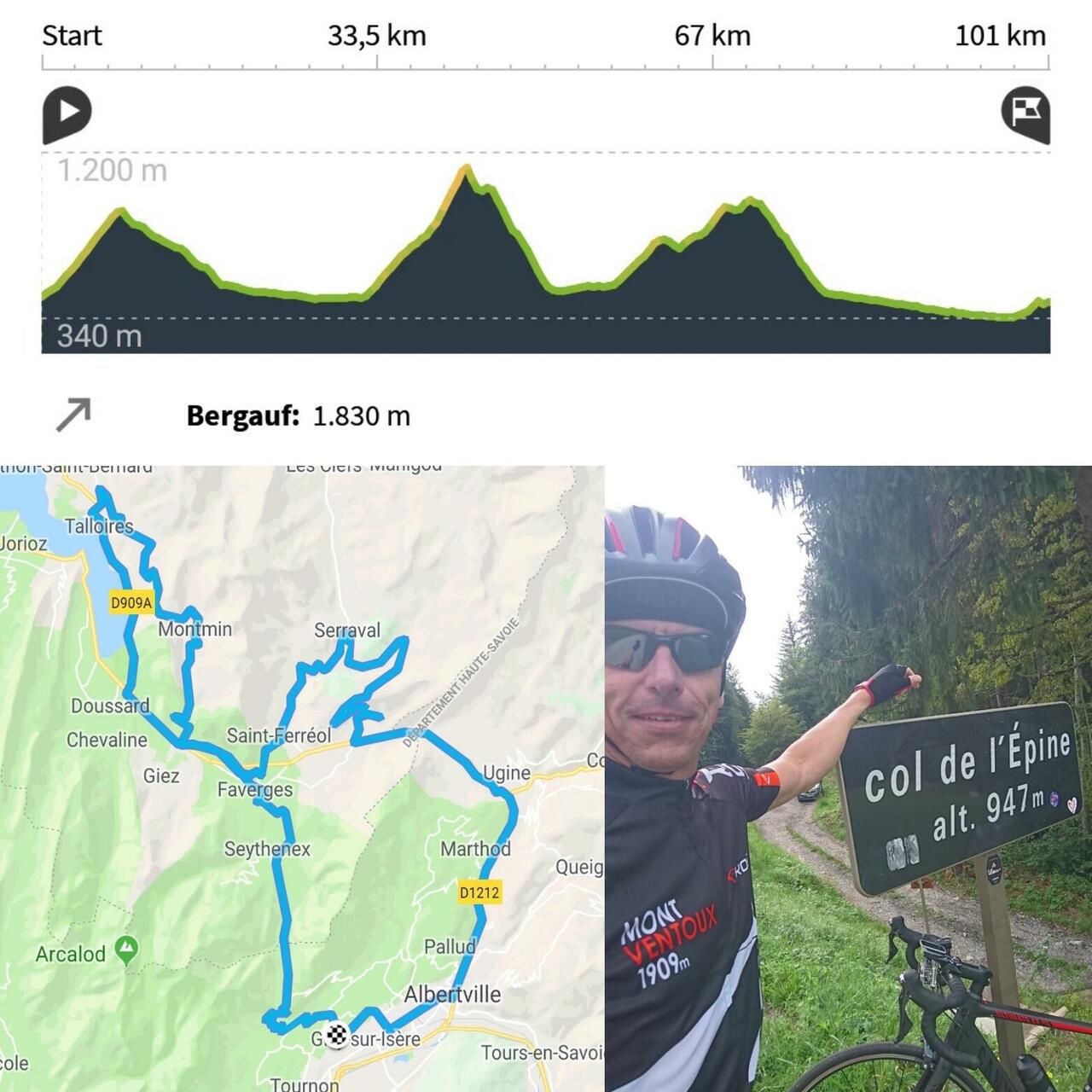Click the 33,5 km distance tick
This screenshot has width=1092, height=1092.
point(377,36)
